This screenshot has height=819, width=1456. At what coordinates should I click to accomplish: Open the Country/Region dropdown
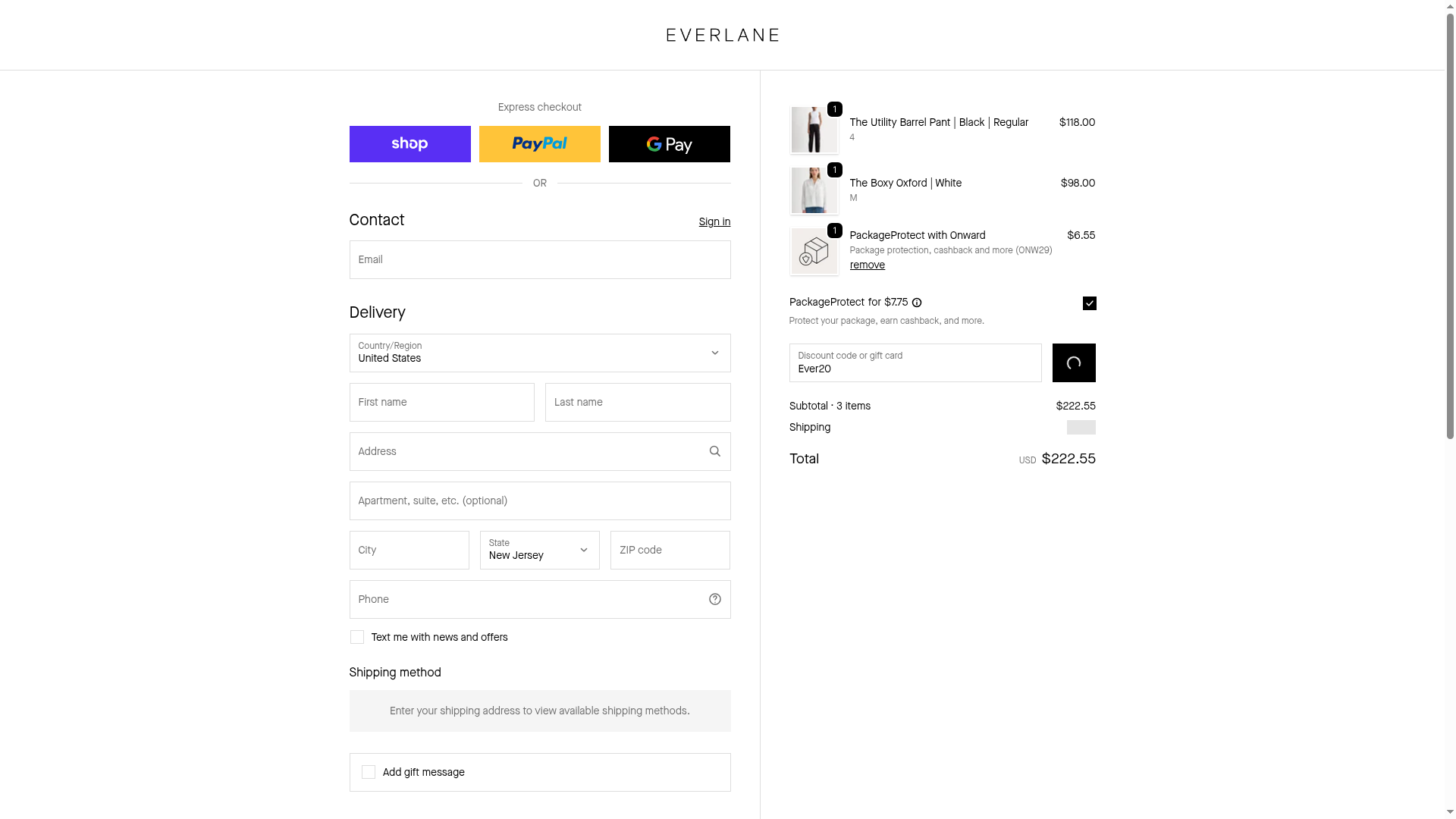(x=539, y=353)
